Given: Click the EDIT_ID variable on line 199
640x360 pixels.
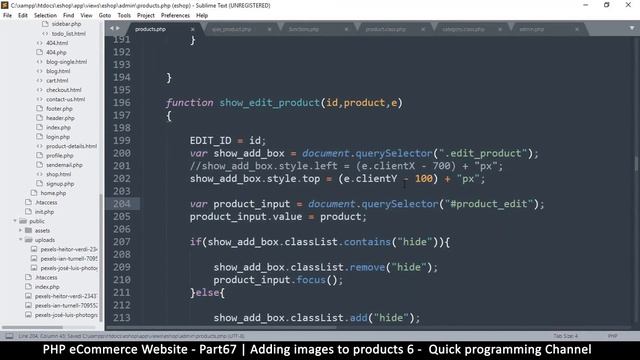Looking at the screenshot, I should [210, 141].
